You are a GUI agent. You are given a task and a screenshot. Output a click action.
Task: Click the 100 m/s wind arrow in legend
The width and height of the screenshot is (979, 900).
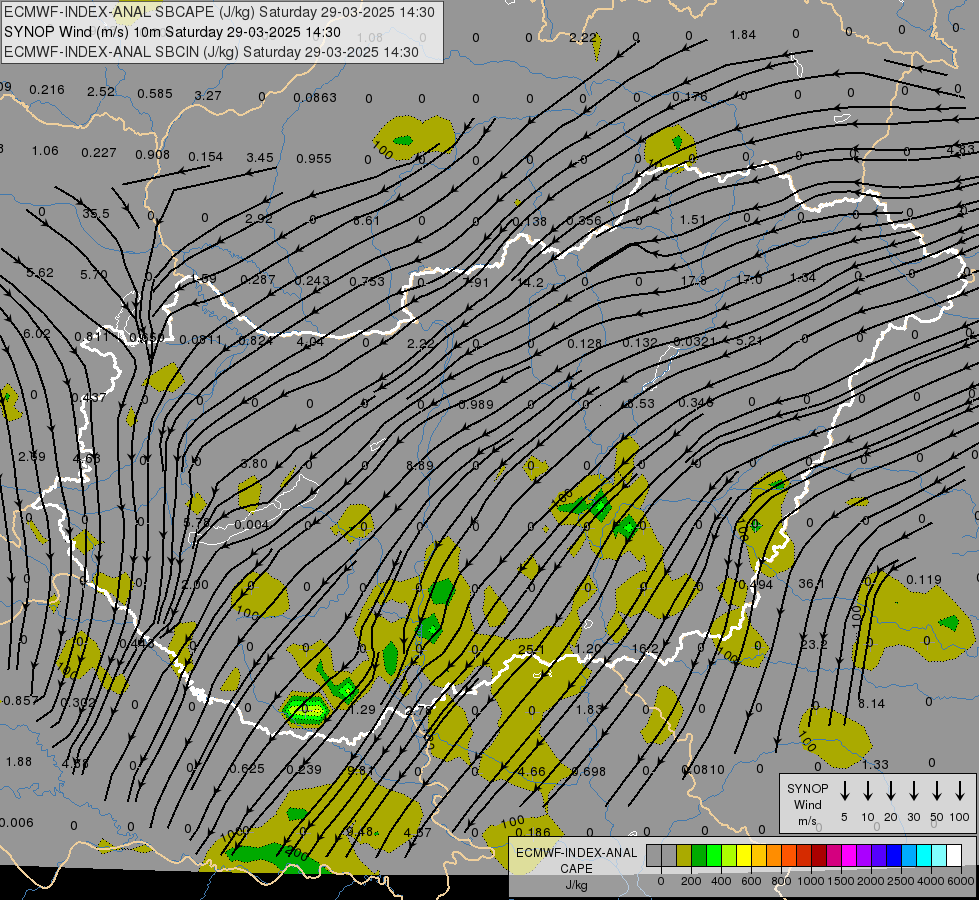coord(960,791)
